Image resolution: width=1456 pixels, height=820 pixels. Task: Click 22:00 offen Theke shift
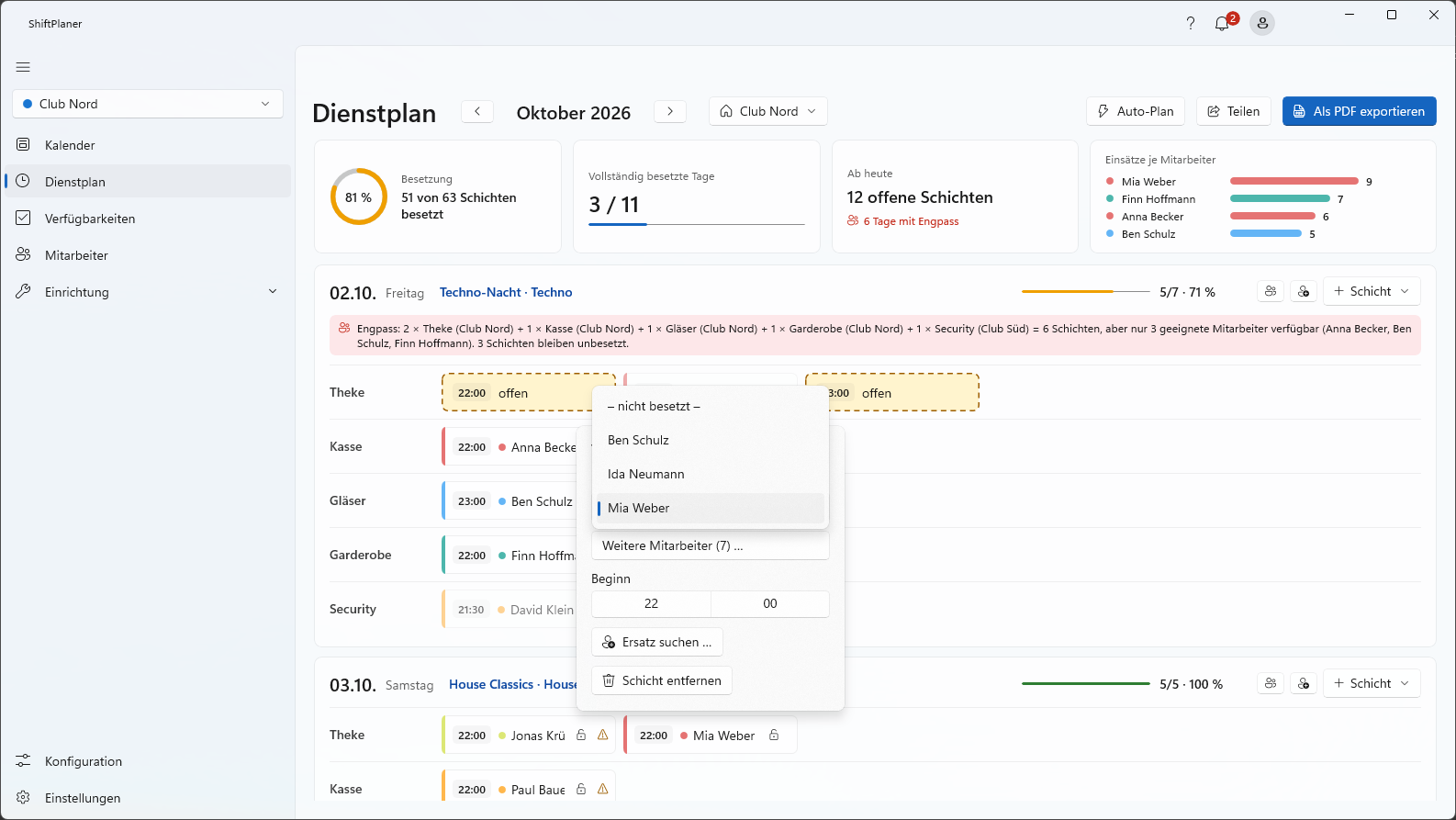[x=517, y=392]
